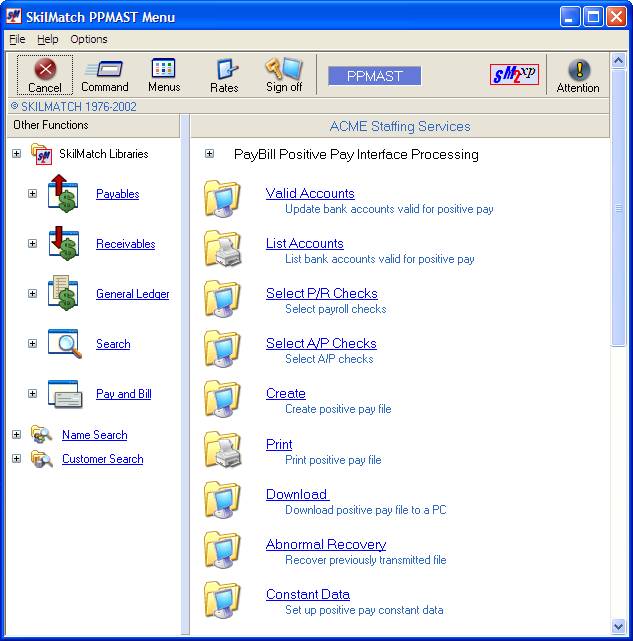633x641 pixels.
Task: Expand the Customer Search tree node
Action: [x=16, y=459]
